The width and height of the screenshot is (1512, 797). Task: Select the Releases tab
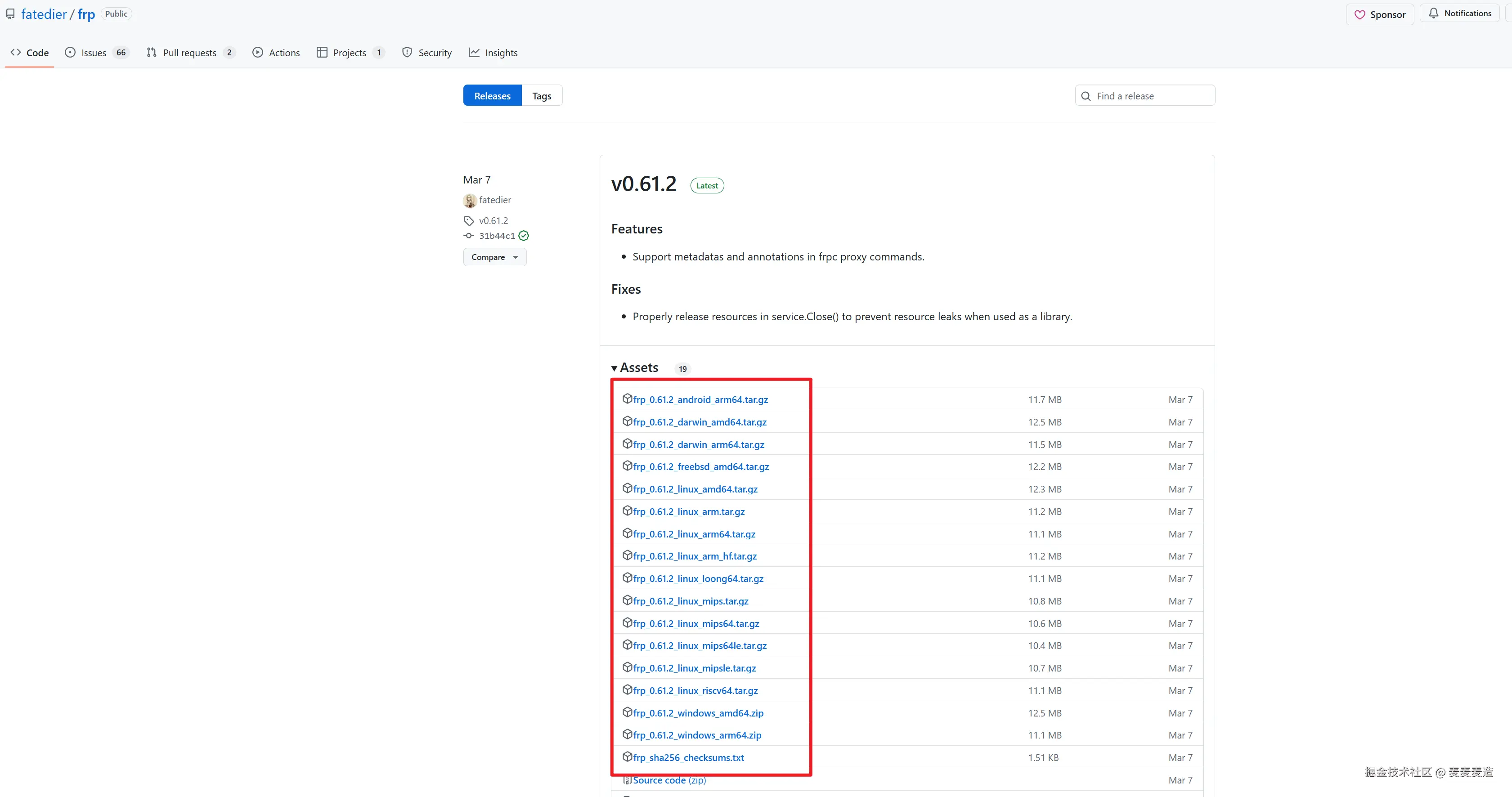(492, 96)
